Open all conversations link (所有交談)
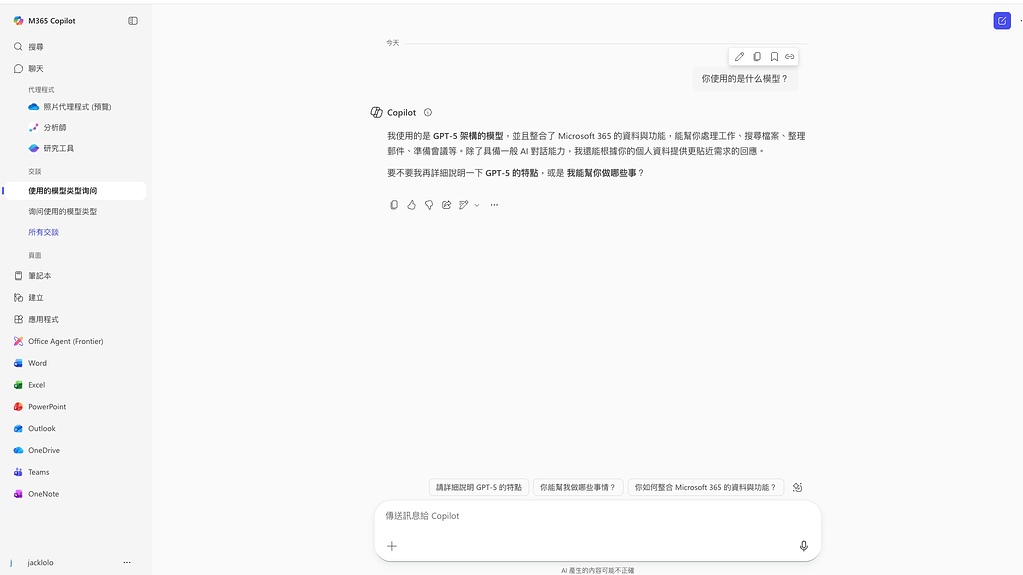 coord(43,232)
